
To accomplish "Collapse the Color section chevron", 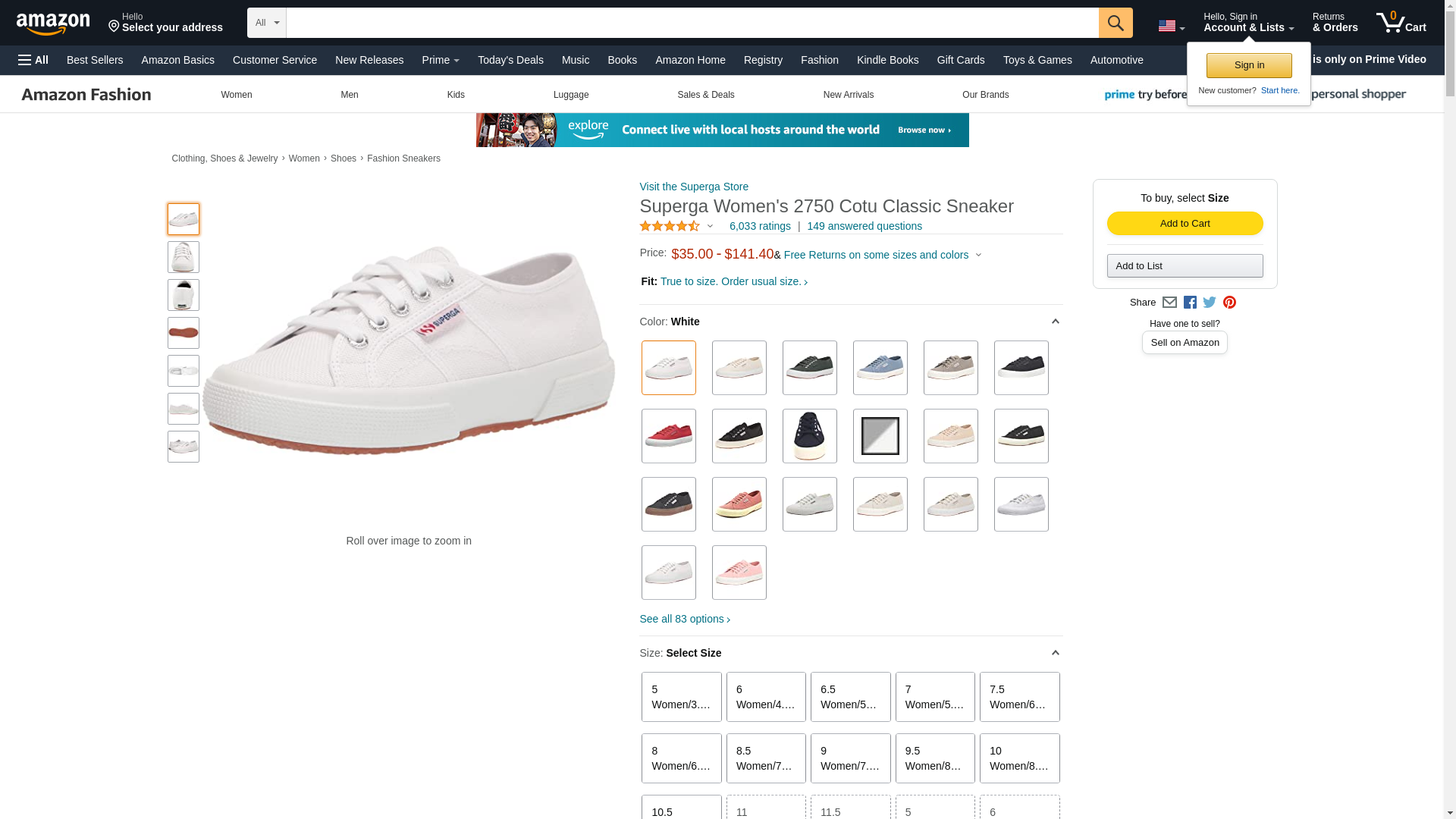I will [1055, 322].
